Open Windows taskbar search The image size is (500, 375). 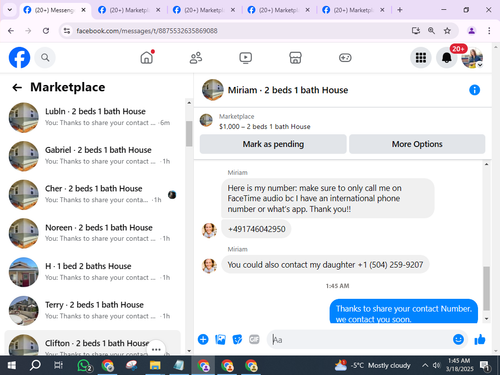pos(35,365)
